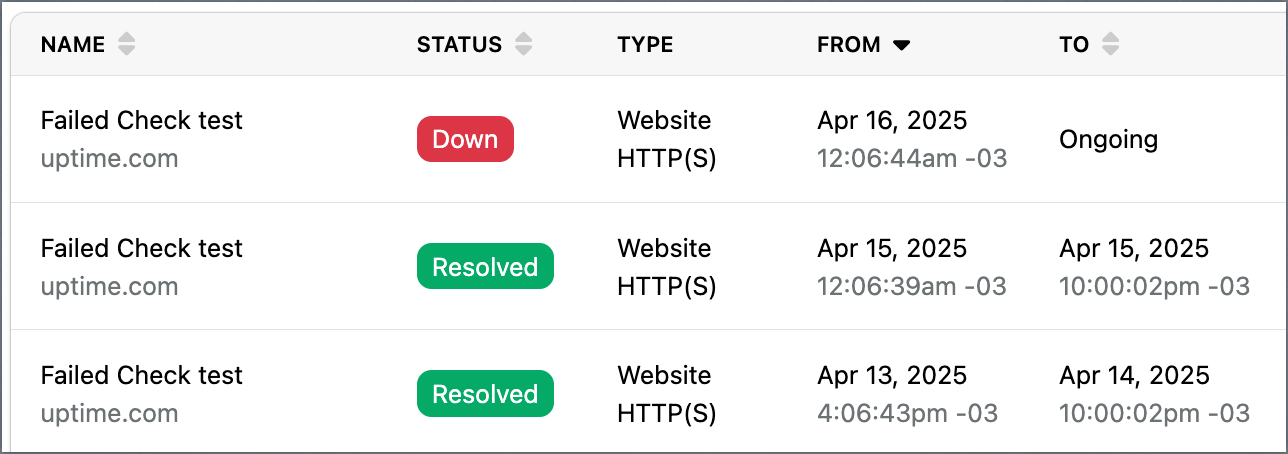Click the TYPE column header
1288x454 pixels.
[645, 44]
